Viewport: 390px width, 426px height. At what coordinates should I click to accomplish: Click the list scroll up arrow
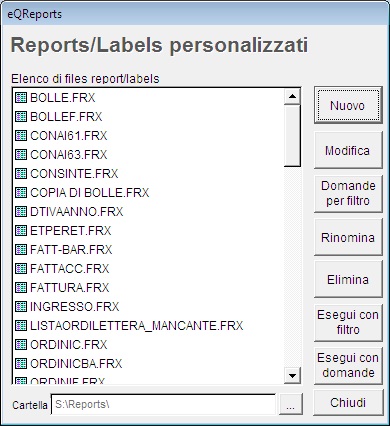(x=292, y=97)
